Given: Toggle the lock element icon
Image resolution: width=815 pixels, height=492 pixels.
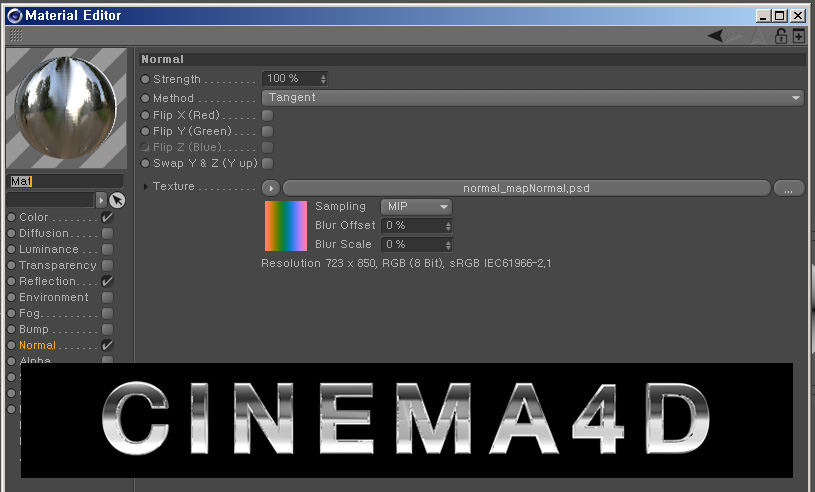Looking at the screenshot, I should tap(781, 36).
